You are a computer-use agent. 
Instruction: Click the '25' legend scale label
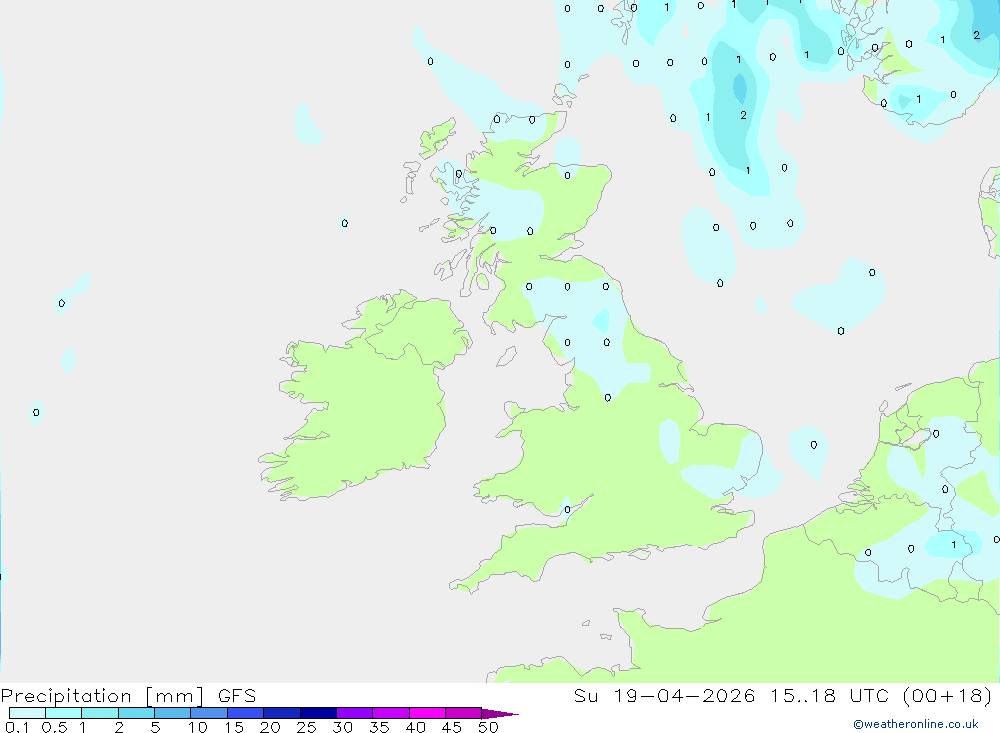click(307, 727)
